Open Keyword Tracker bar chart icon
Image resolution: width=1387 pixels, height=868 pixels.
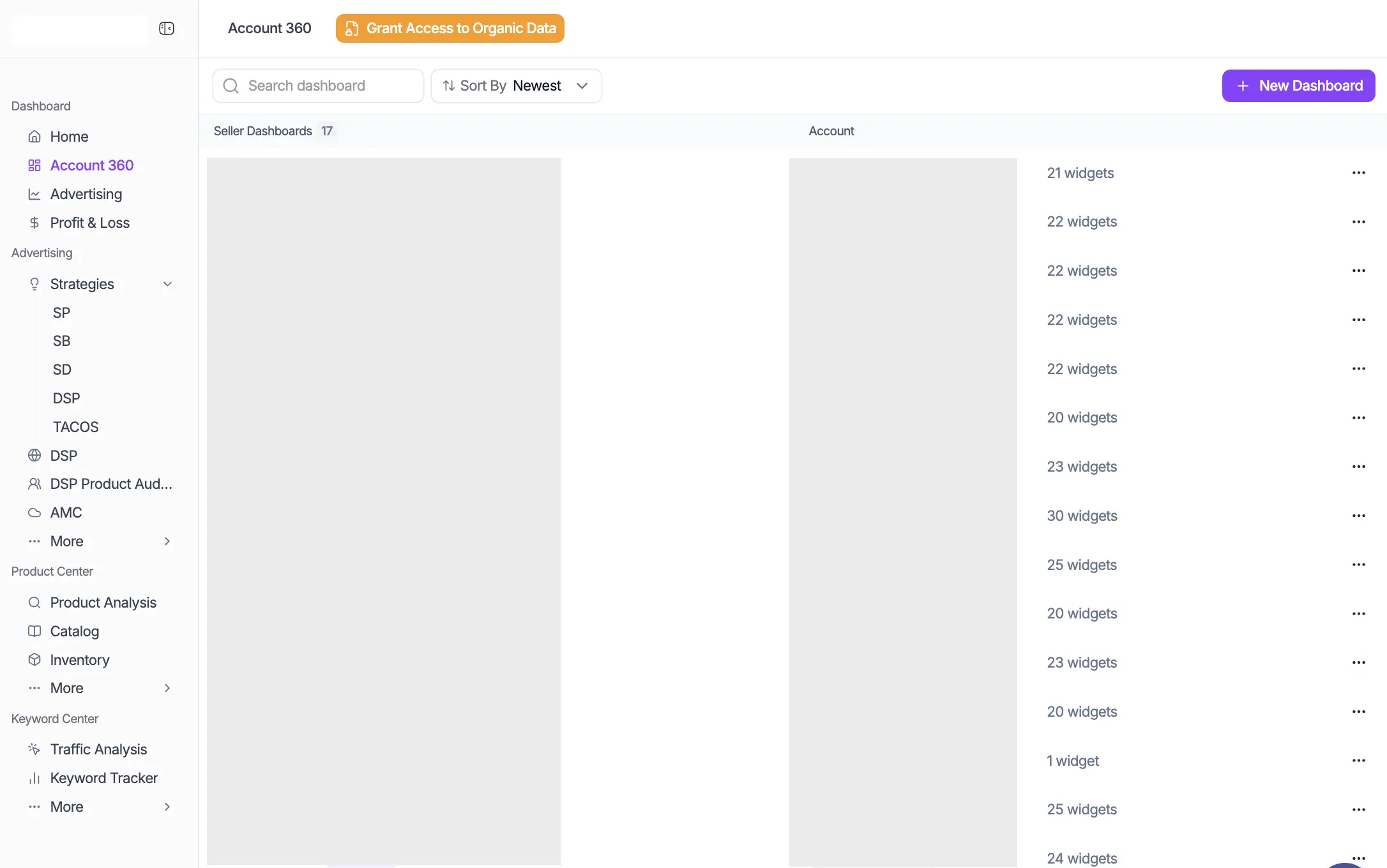(34, 778)
